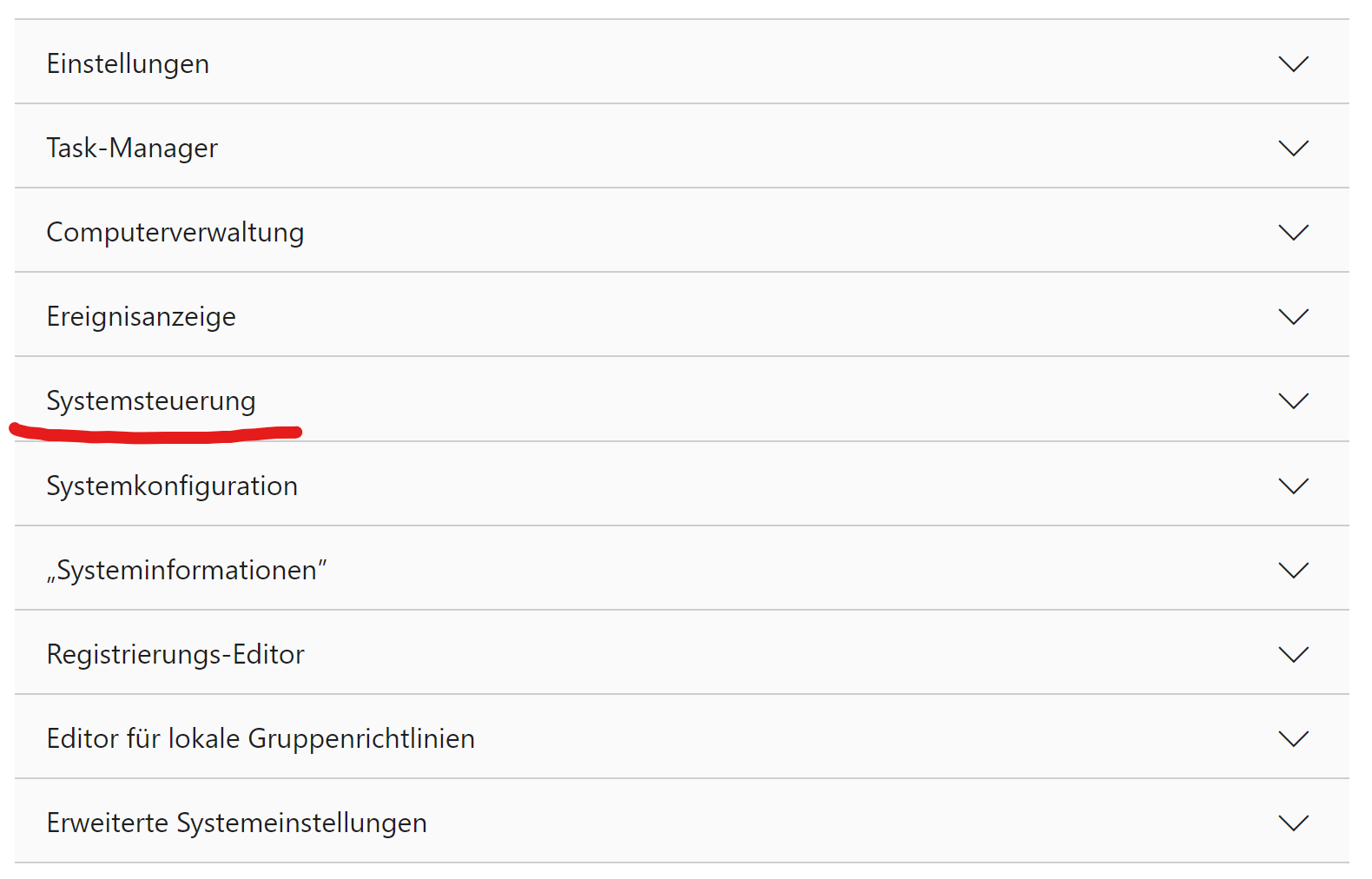
Task: Open the Computerverwaltung chevron
Action: click(x=1293, y=233)
